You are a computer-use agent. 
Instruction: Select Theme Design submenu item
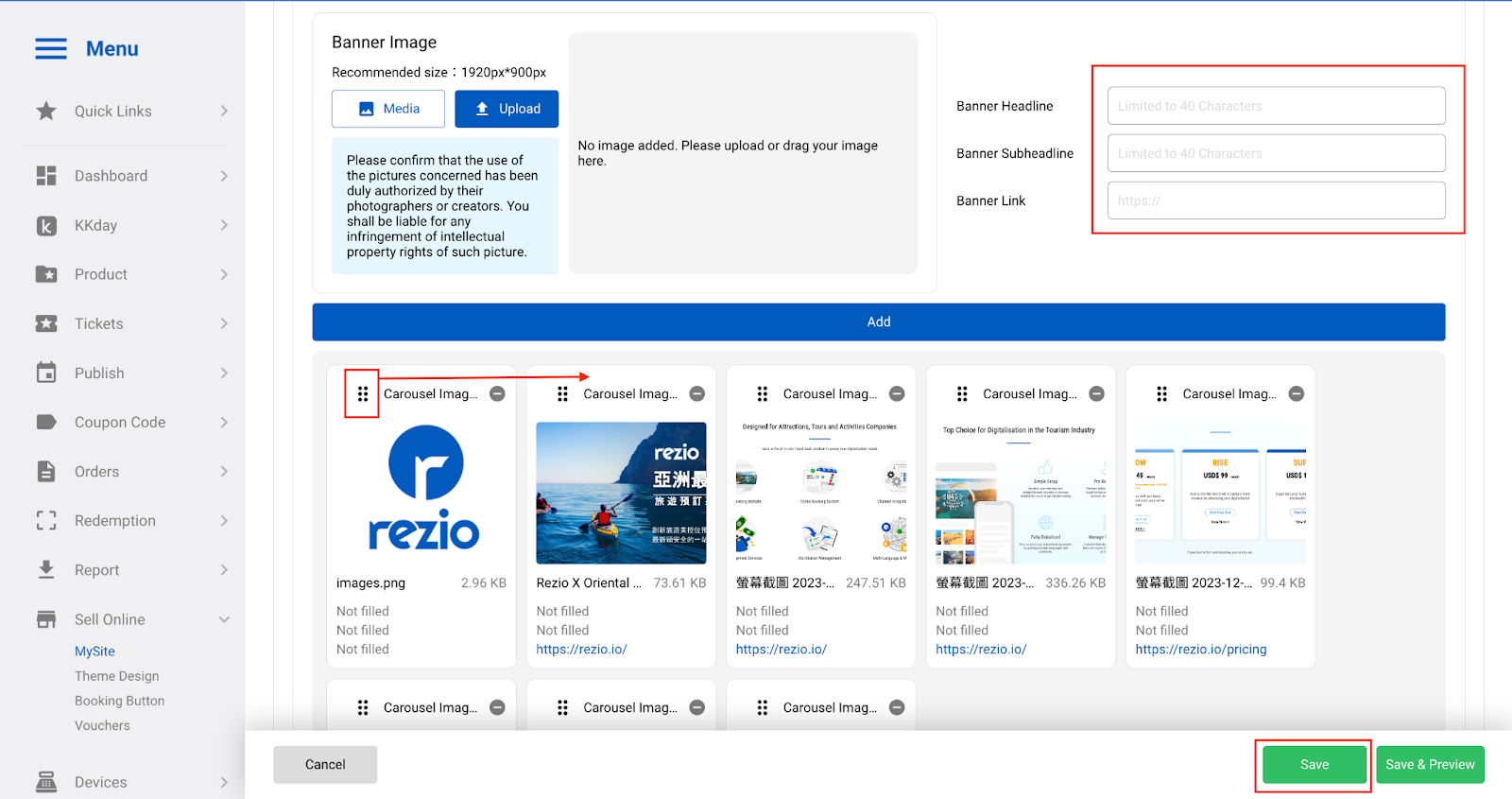tap(117, 676)
